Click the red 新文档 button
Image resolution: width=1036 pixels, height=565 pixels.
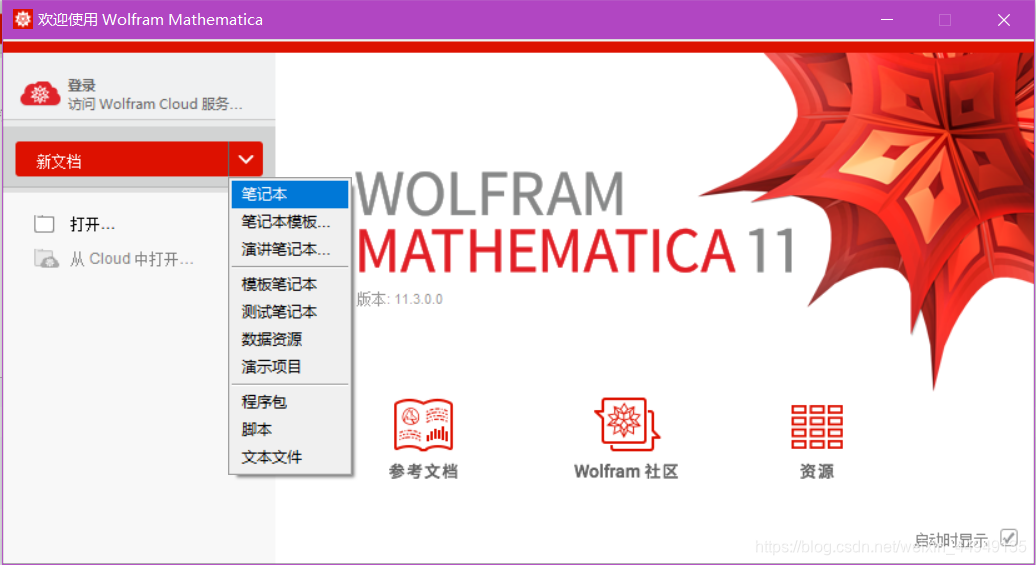coord(122,159)
